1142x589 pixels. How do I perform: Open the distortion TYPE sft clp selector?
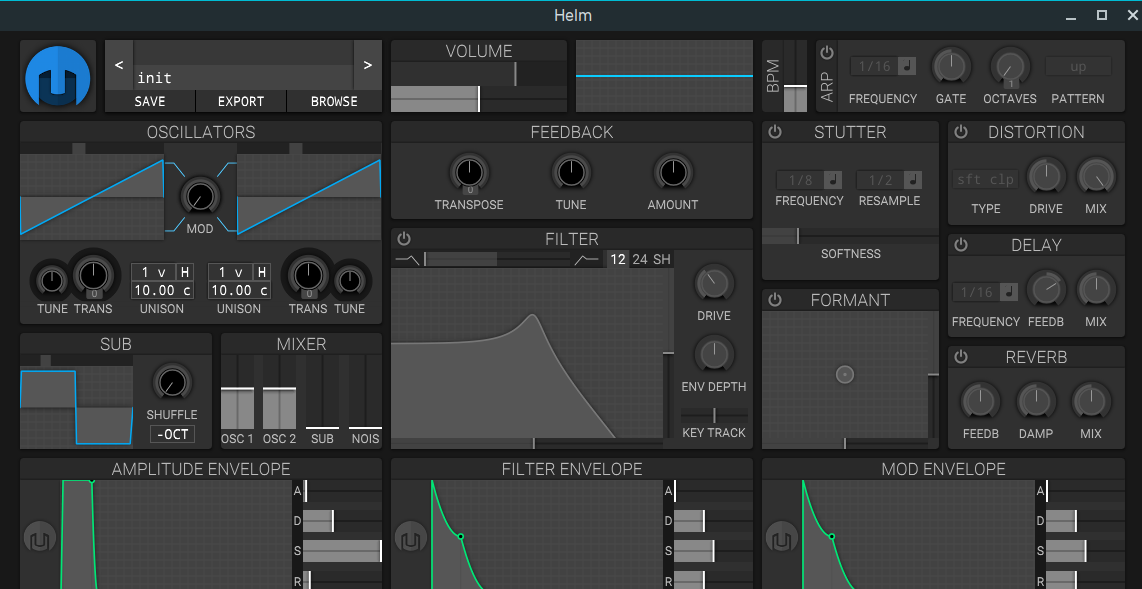984,180
